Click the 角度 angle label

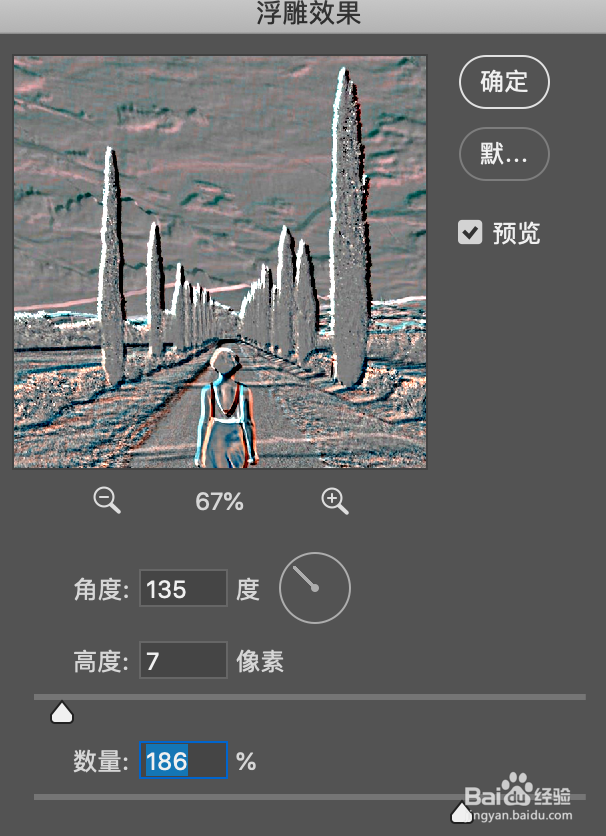101,590
